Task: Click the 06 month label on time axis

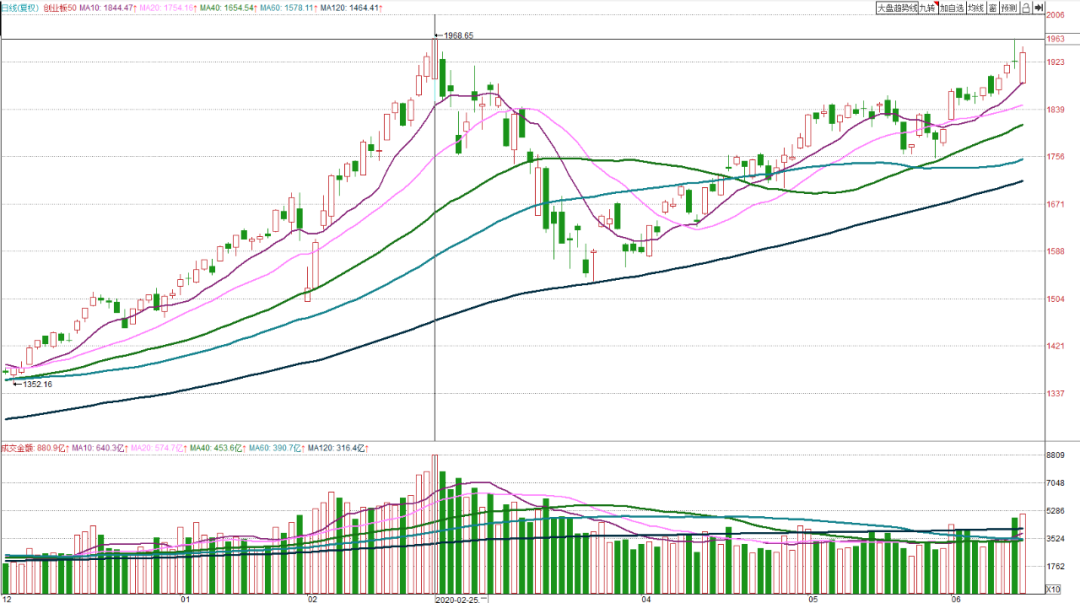Action: (955, 599)
